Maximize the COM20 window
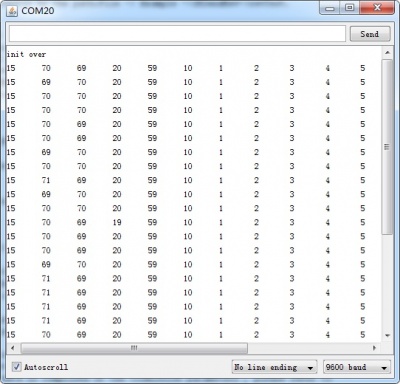 (x=349, y=8)
